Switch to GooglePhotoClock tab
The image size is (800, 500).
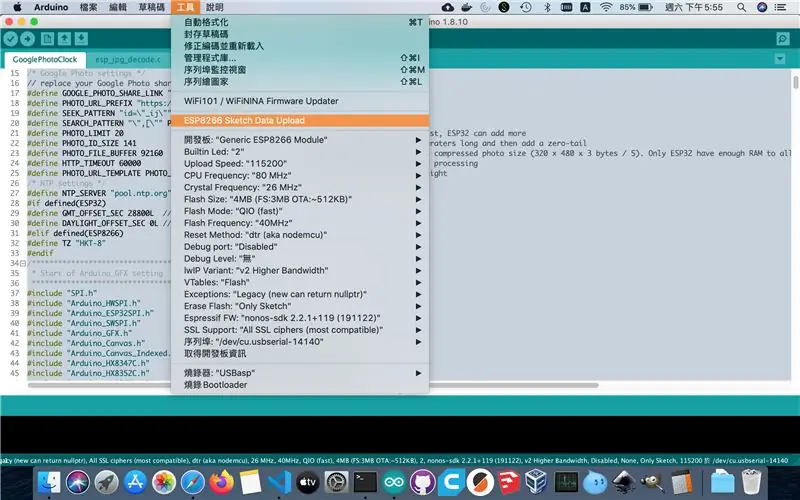coord(44,60)
